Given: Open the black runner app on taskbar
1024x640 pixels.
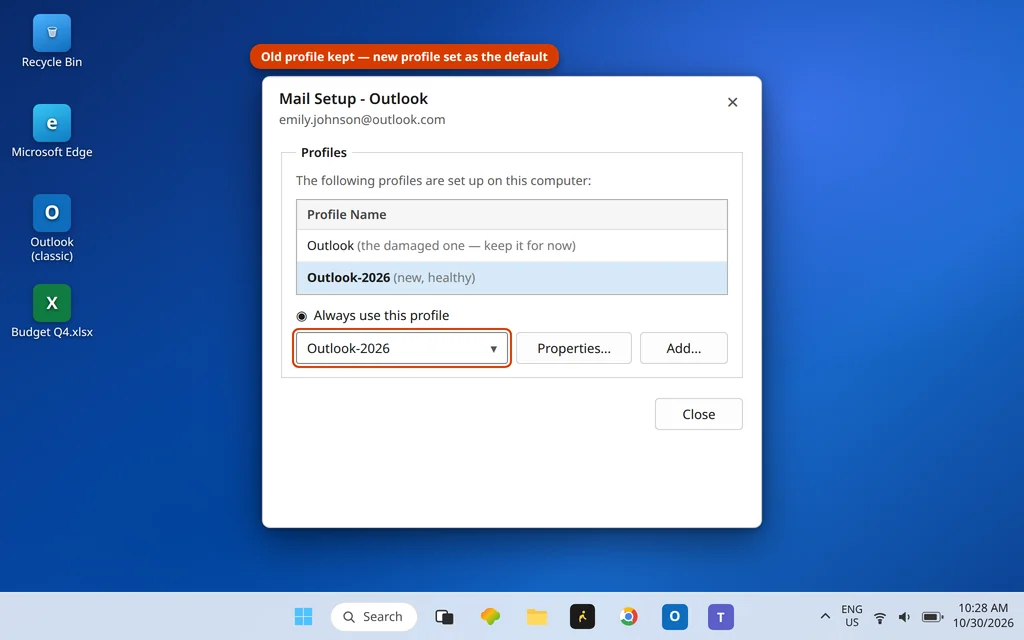Looking at the screenshot, I should pyautogui.click(x=583, y=616).
